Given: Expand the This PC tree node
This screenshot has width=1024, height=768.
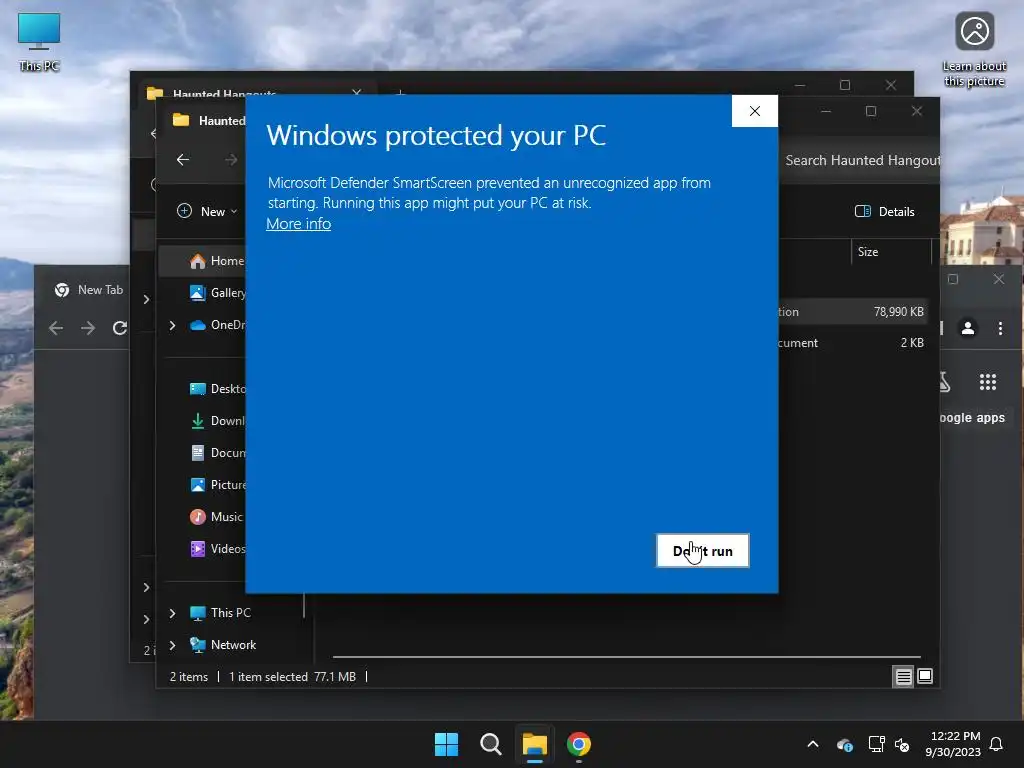Looking at the screenshot, I should 172,613.
